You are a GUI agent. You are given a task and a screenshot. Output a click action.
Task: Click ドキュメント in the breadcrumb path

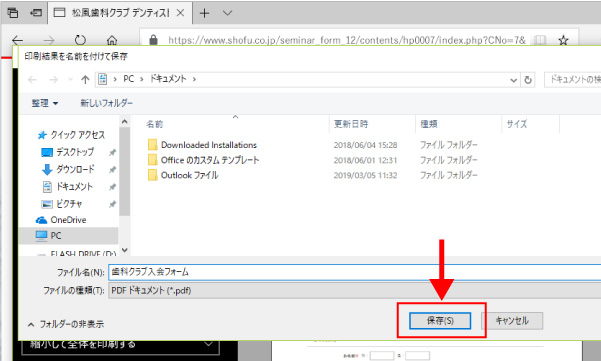pyautogui.click(x=168, y=79)
